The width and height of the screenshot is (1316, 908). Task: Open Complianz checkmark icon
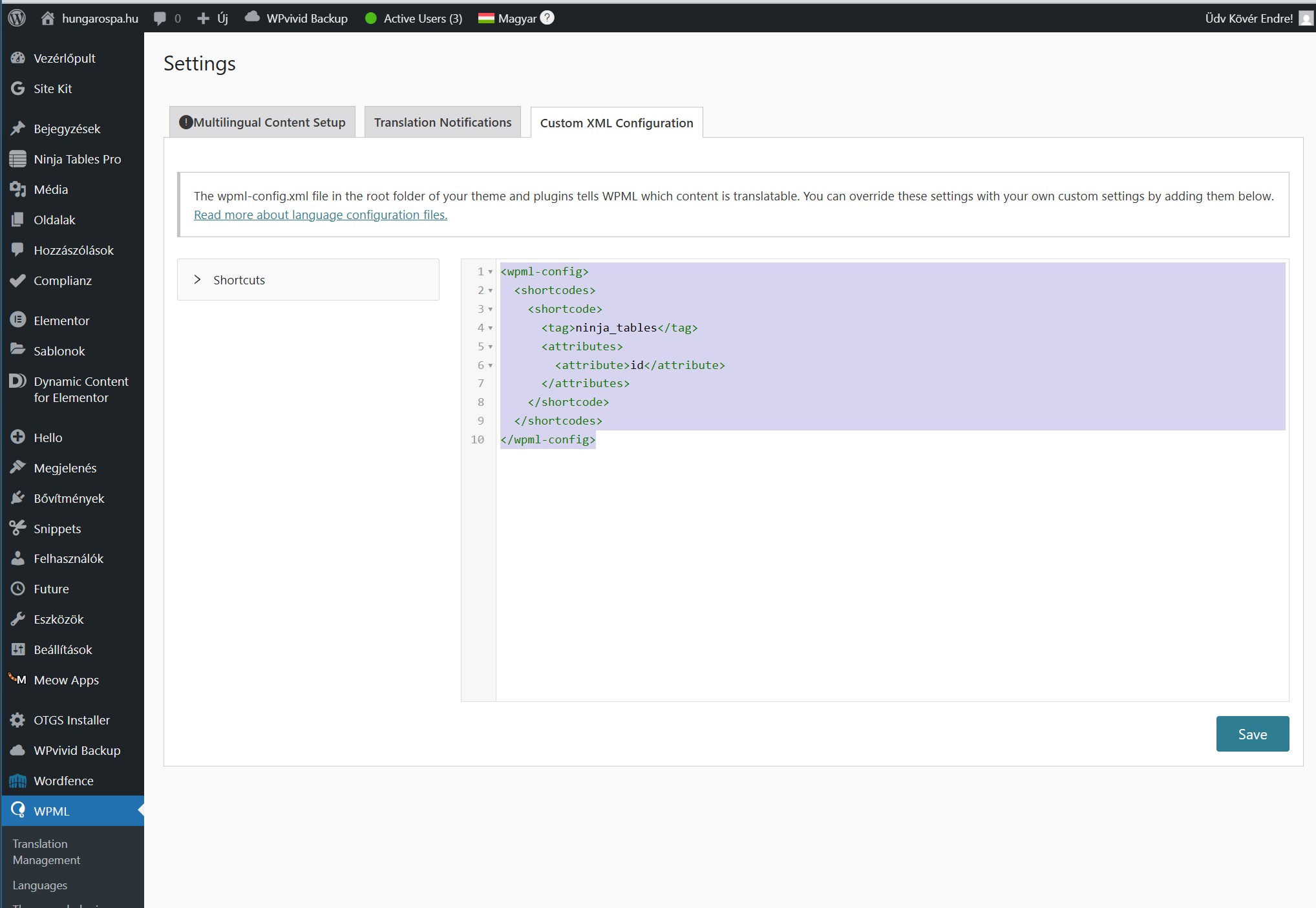point(18,280)
